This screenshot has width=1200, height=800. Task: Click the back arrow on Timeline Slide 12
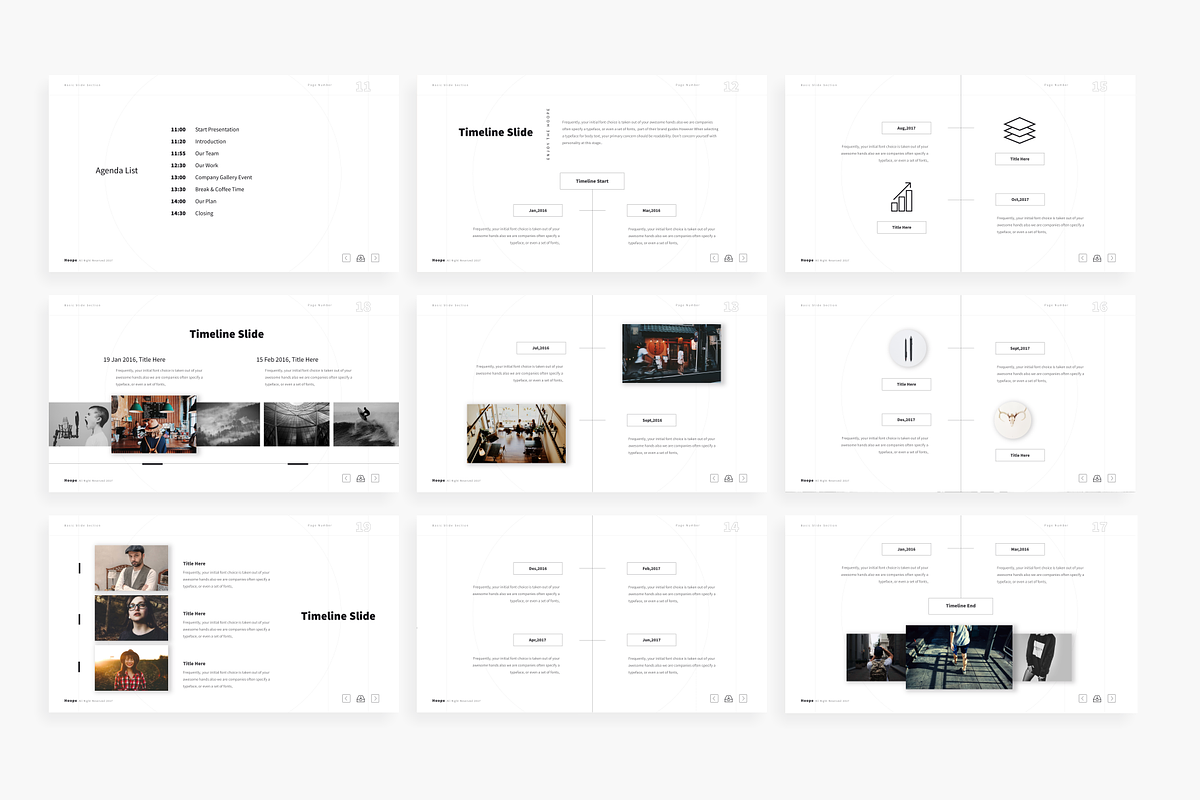pos(714,257)
